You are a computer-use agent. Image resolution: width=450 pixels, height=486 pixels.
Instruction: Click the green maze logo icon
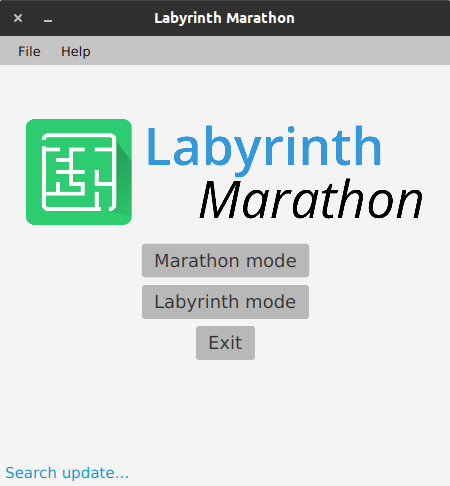point(79,172)
